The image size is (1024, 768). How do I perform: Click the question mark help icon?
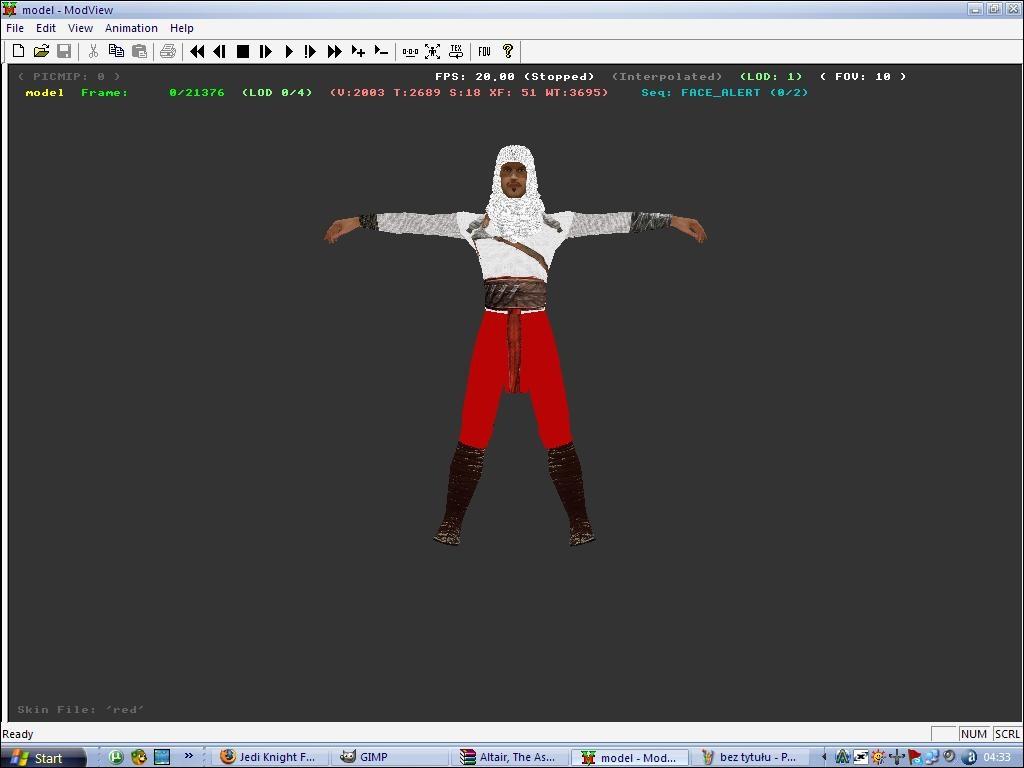(507, 51)
